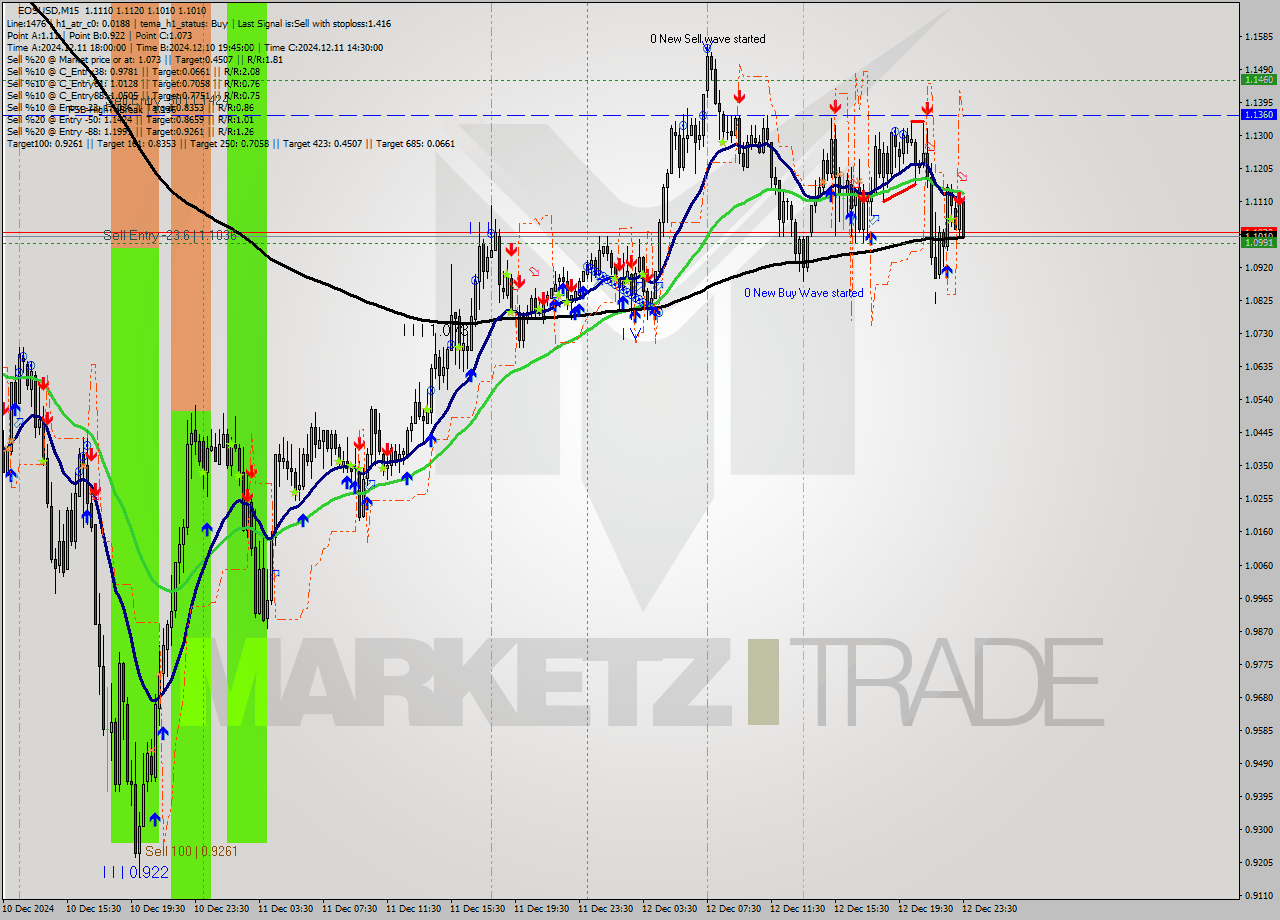Click the blue 1.1360 price tag

pos(1258,115)
